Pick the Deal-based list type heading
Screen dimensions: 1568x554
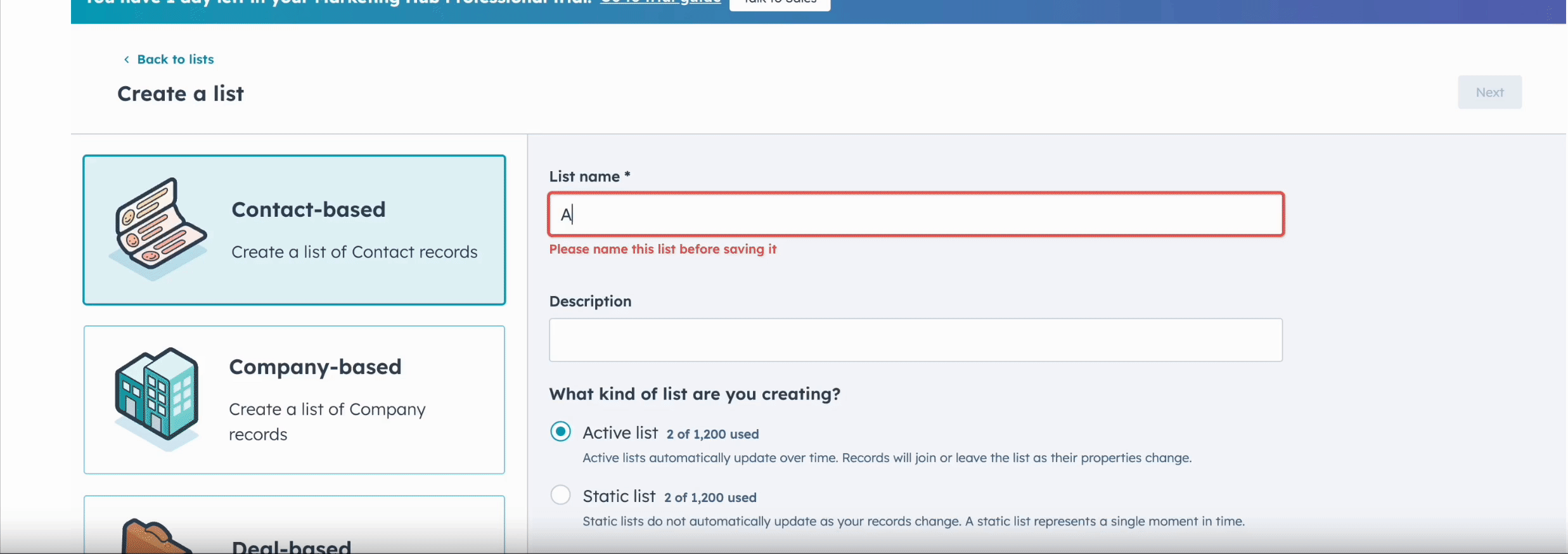pos(291,546)
